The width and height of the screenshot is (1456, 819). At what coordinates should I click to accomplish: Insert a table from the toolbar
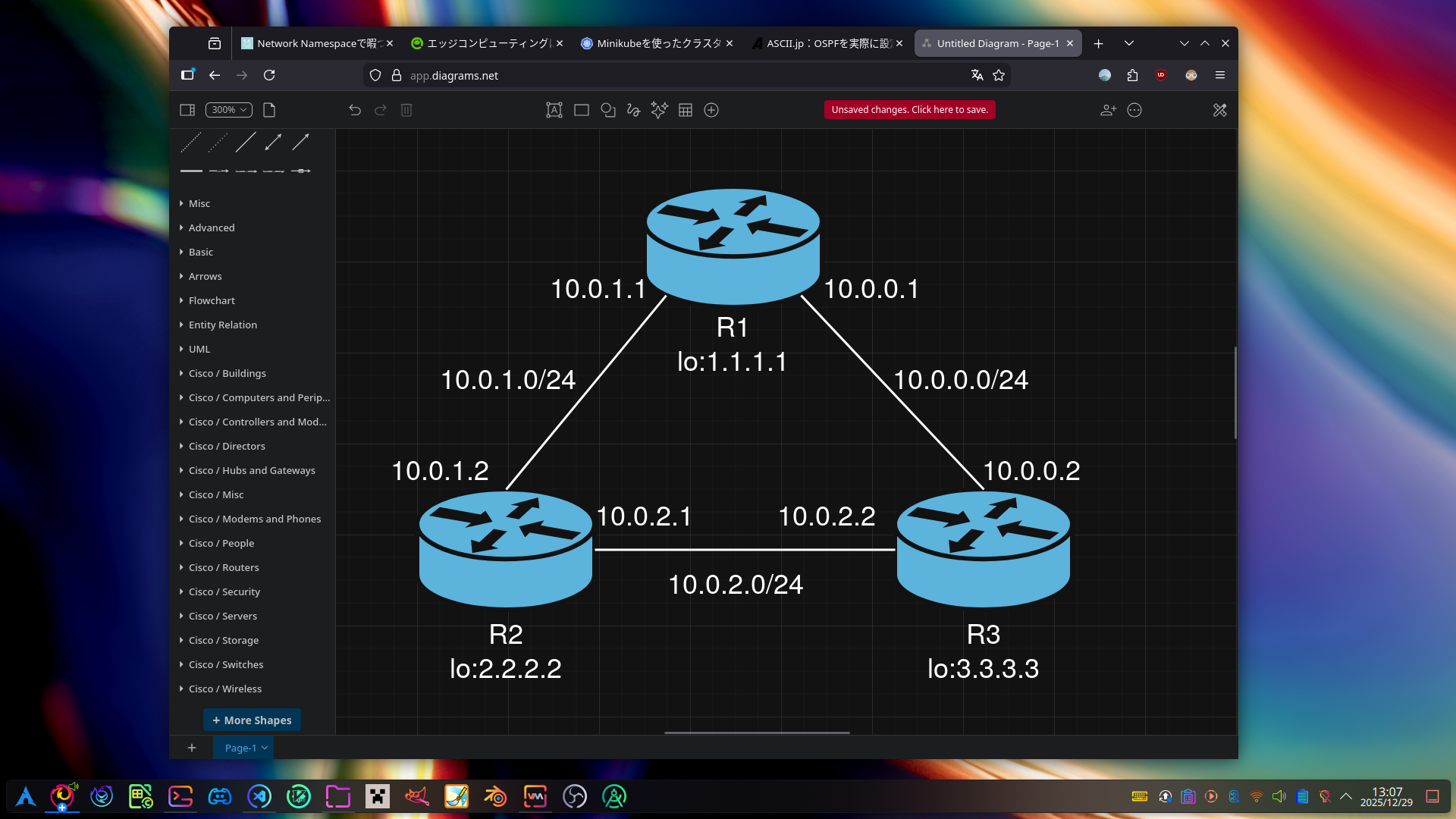tap(686, 110)
